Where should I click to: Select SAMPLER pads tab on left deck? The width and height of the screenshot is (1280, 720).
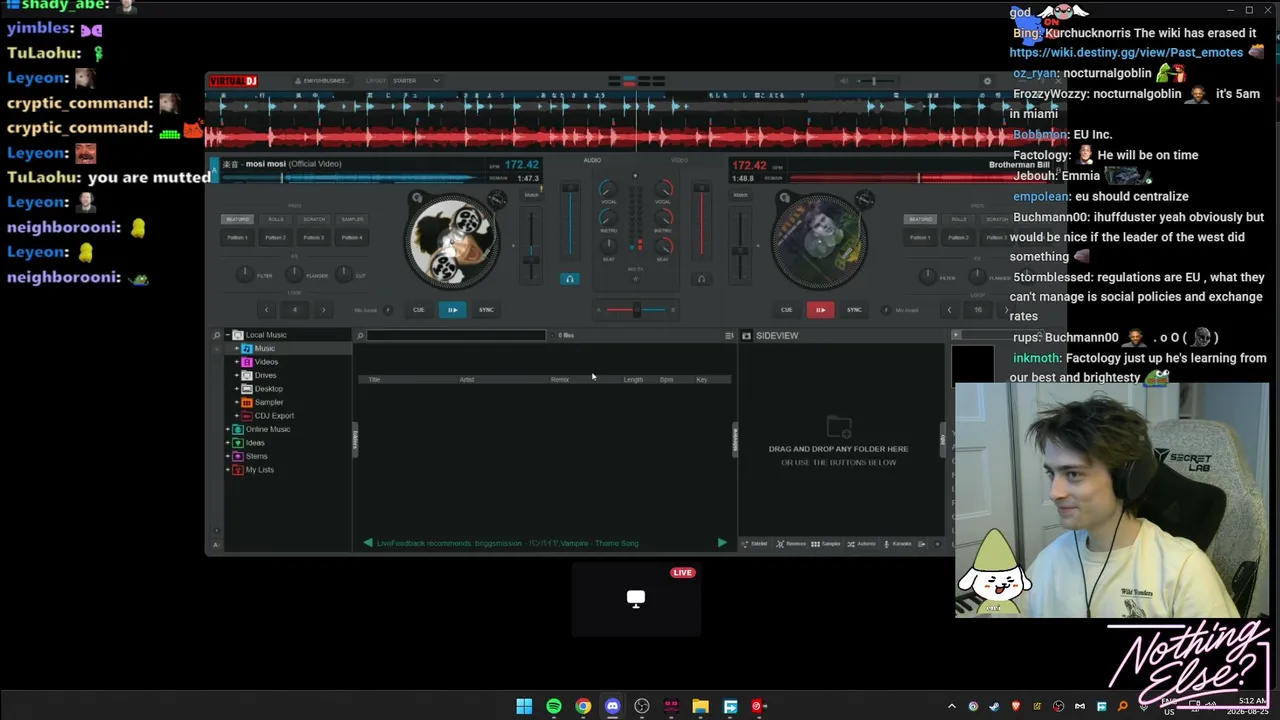tap(352, 219)
